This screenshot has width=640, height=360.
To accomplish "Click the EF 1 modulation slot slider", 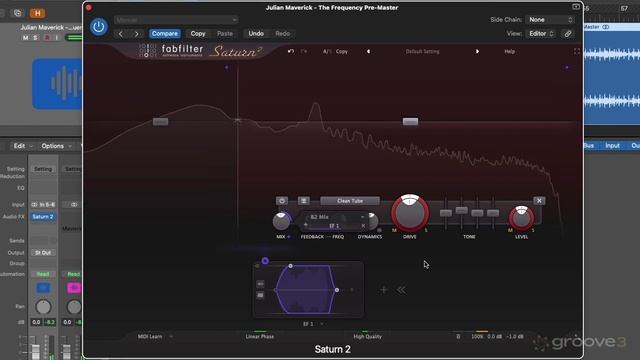I will [x=334, y=226].
